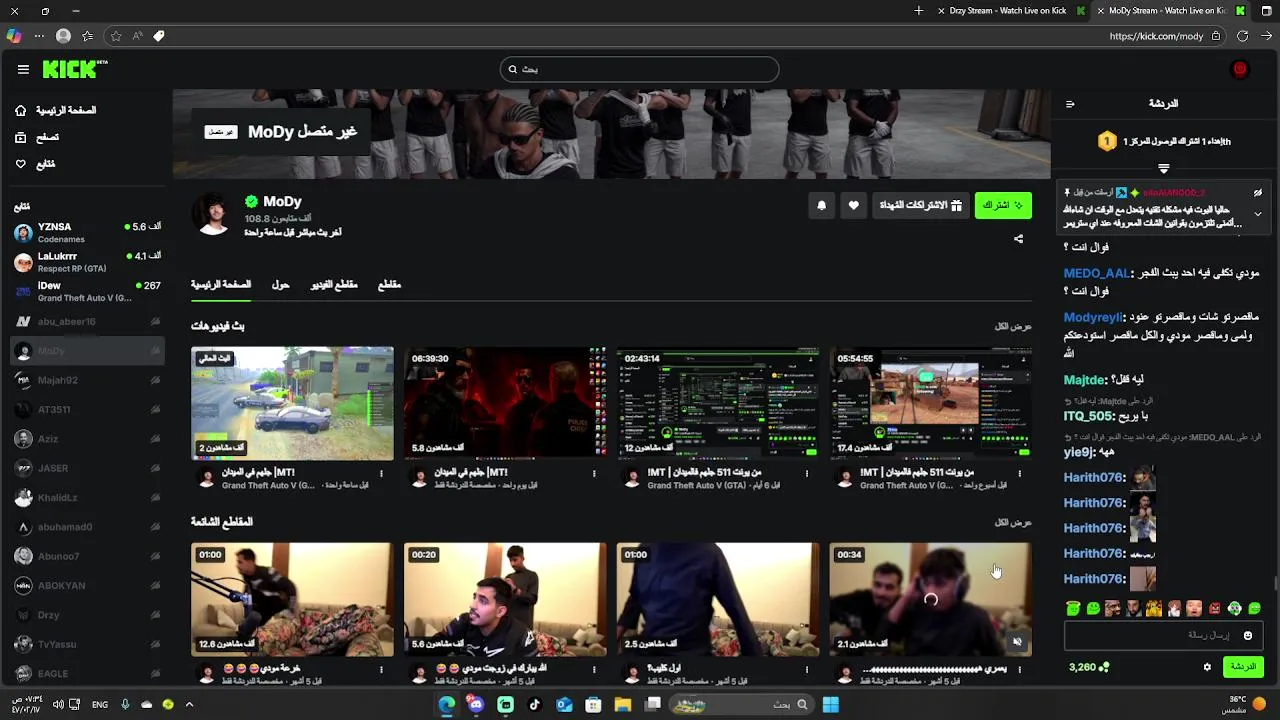Open the Following (متابع) sidebar heart item
Viewport: 1280px width, 720px height.
click(x=35, y=164)
